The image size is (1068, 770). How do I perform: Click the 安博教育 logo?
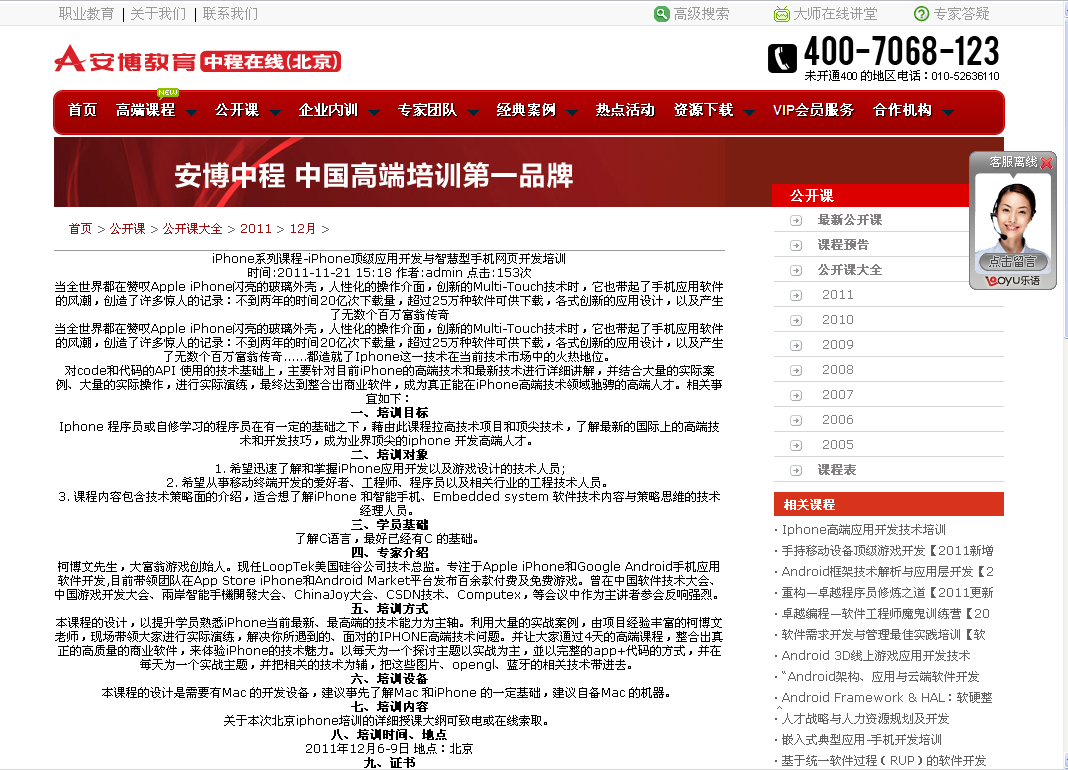coord(125,60)
